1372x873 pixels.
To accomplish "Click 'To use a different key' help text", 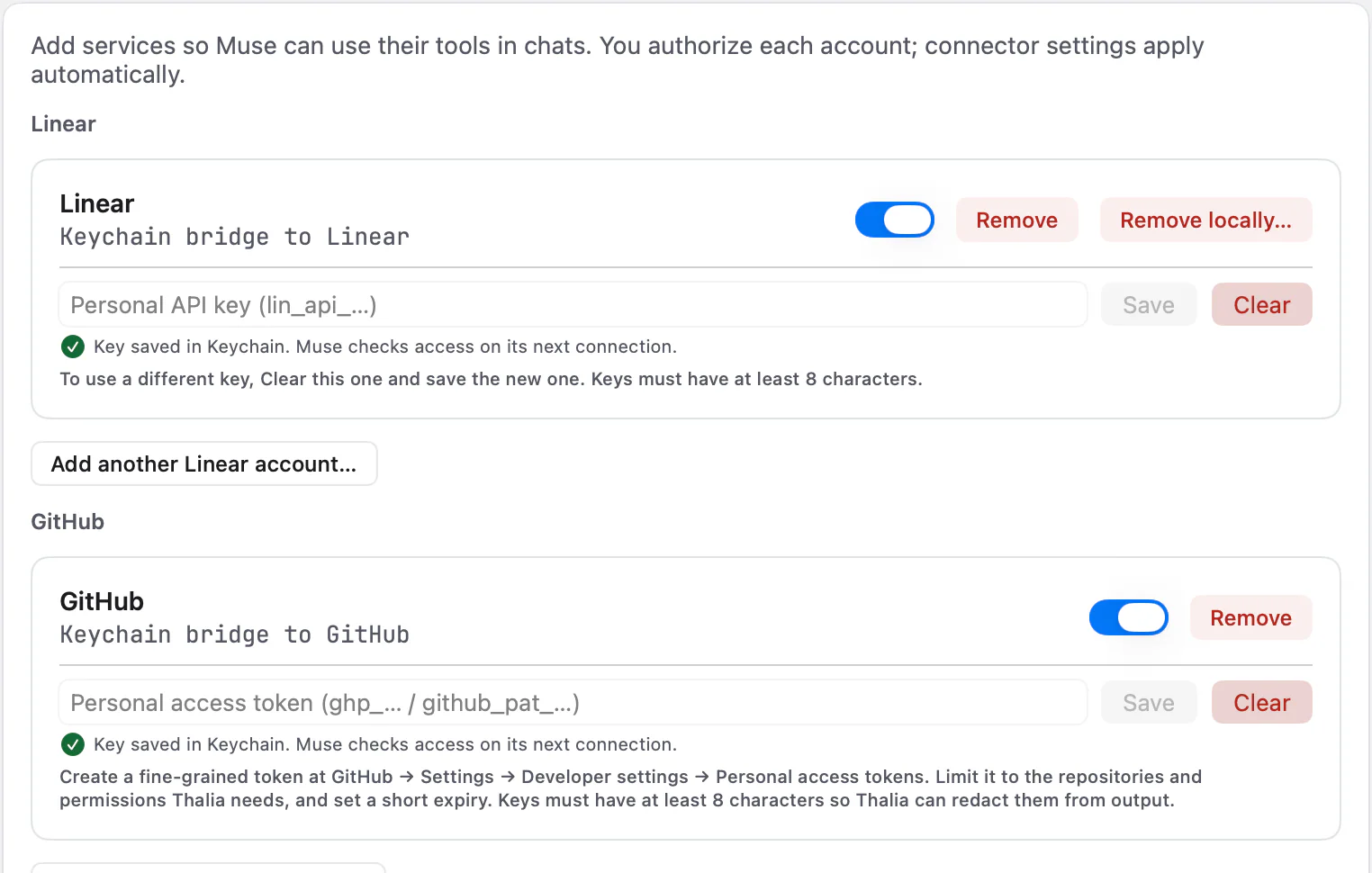I will click(x=491, y=379).
